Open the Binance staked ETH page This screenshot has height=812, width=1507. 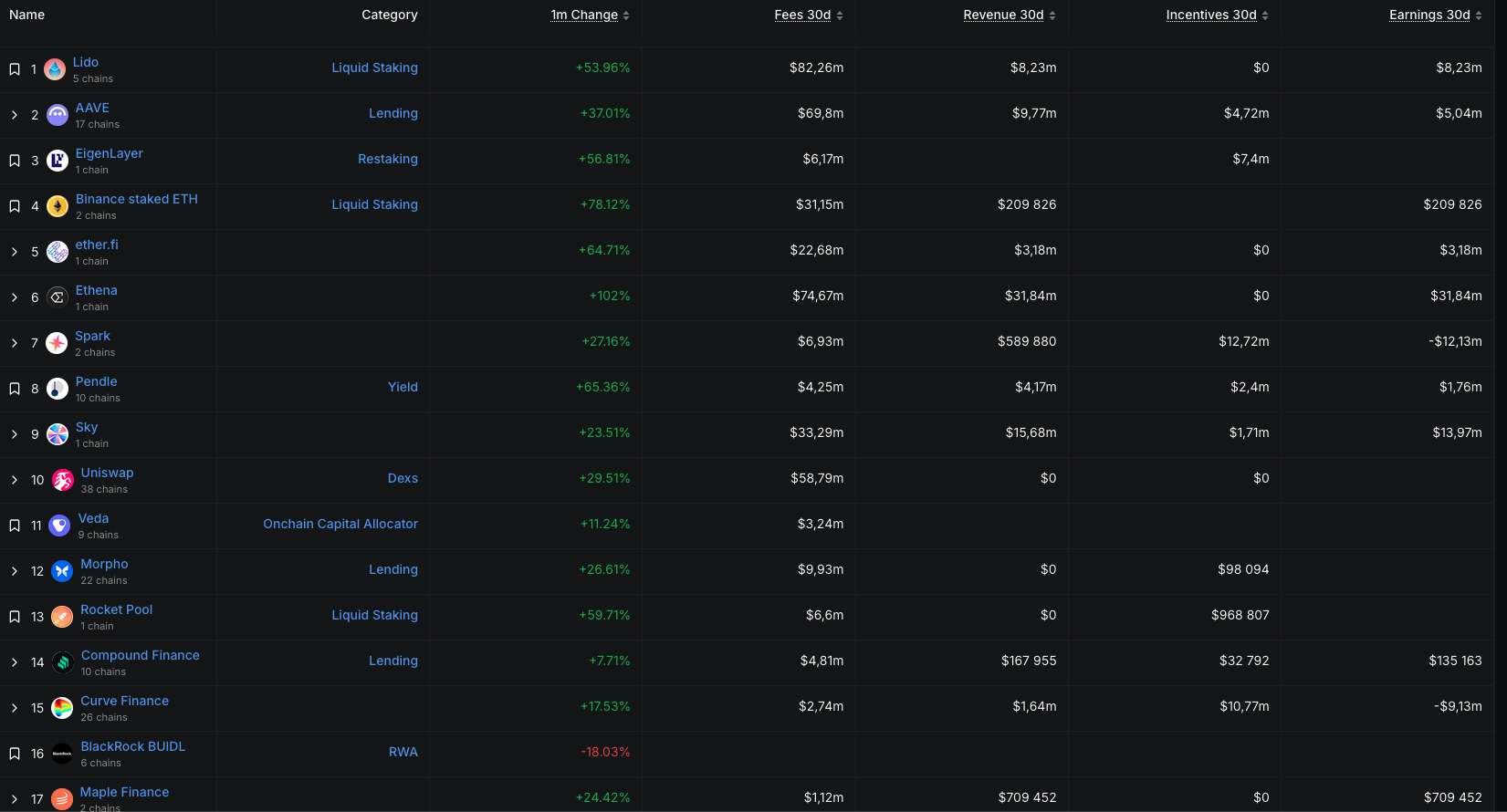coord(137,199)
